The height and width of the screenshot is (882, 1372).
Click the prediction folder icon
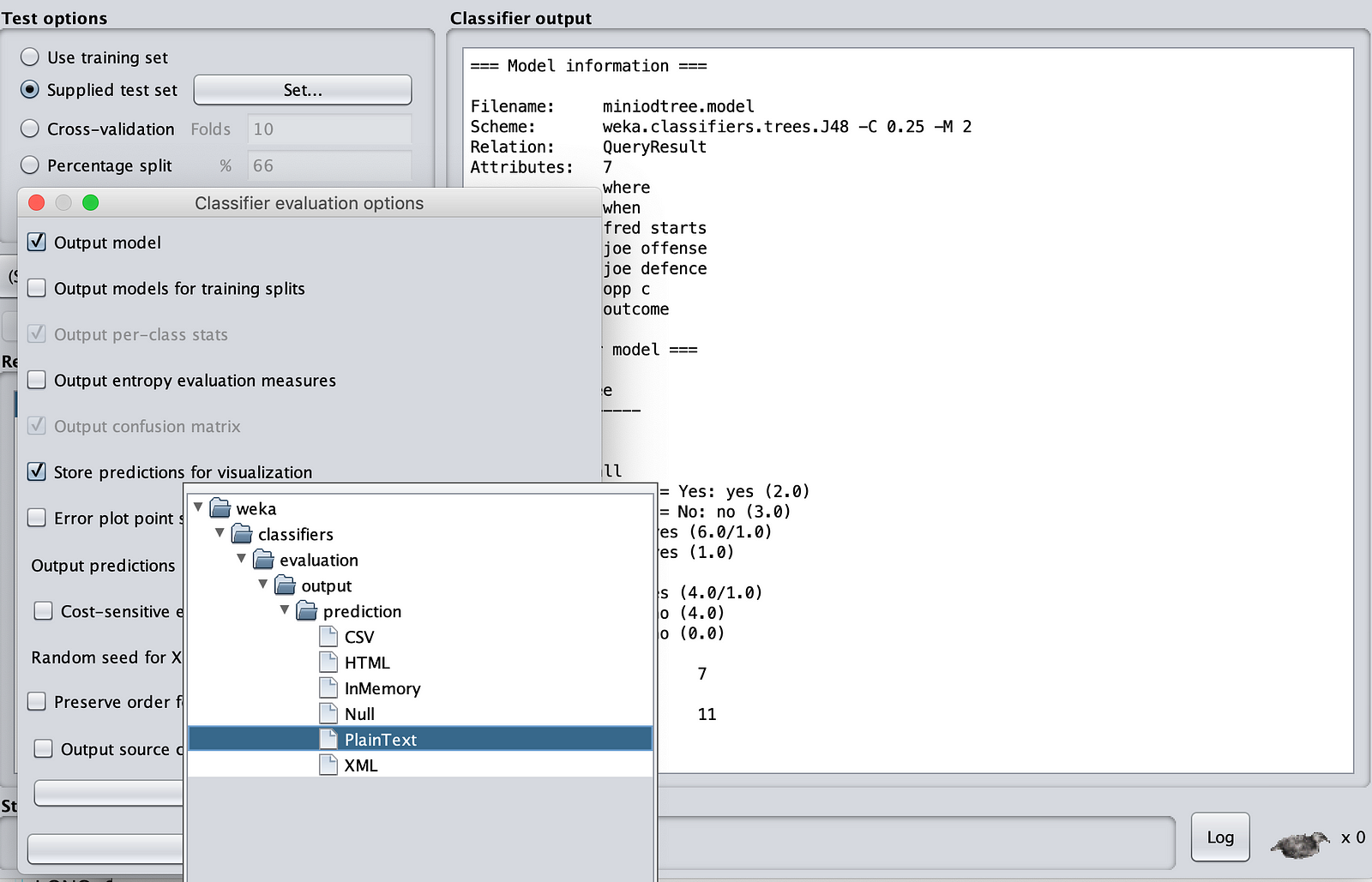(307, 611)
